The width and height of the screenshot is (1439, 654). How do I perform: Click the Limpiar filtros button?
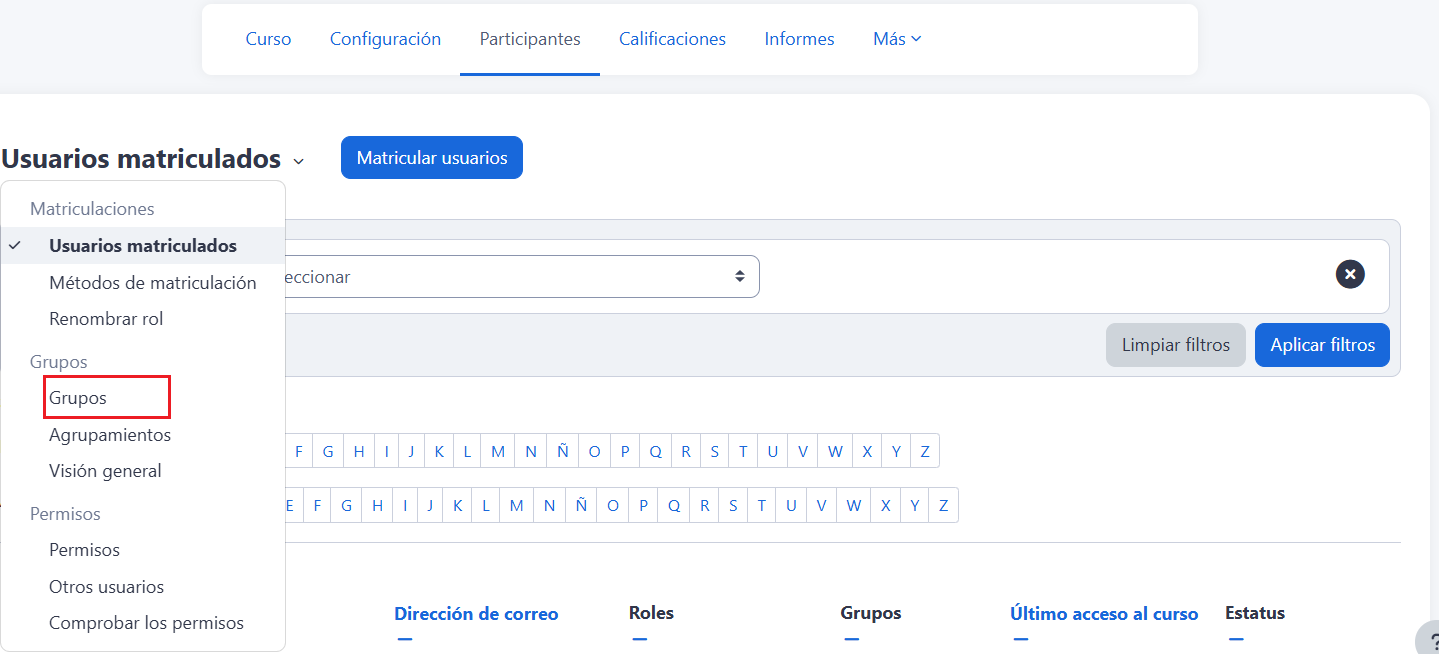click(1175, 345)
